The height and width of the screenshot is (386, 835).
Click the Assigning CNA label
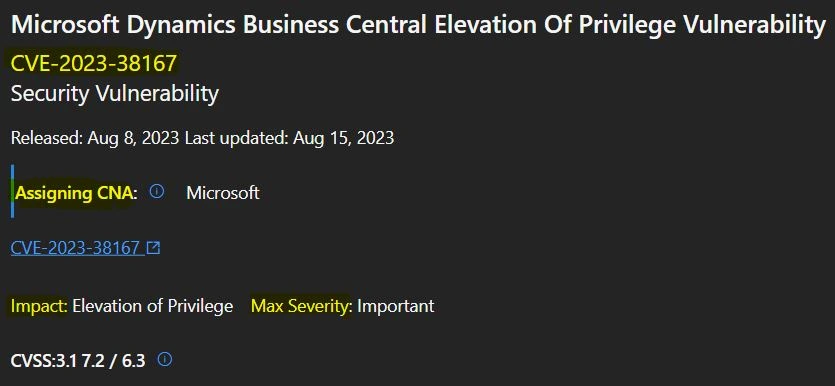76,193
